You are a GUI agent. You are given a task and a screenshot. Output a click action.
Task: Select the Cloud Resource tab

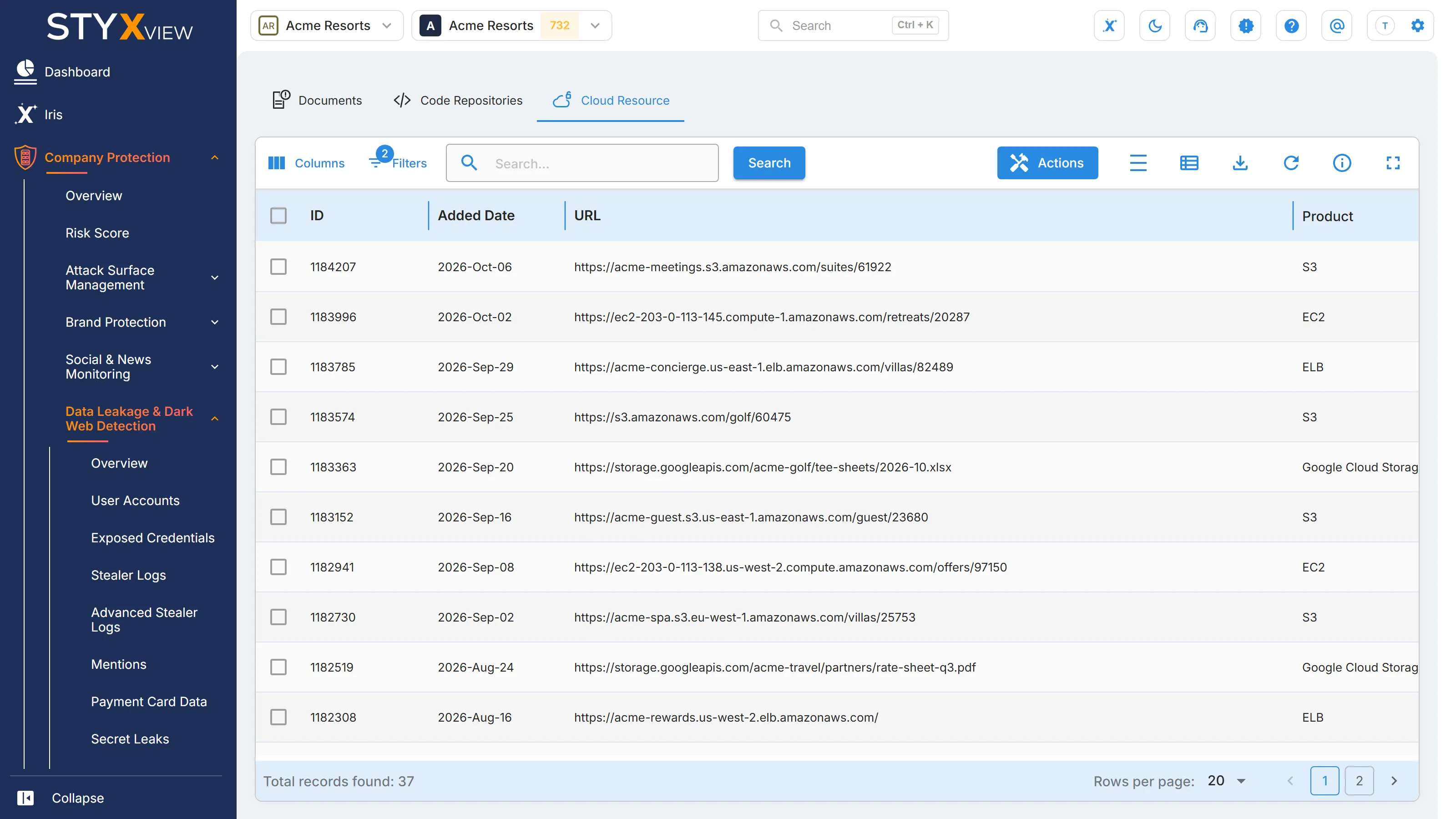[611, 100]
